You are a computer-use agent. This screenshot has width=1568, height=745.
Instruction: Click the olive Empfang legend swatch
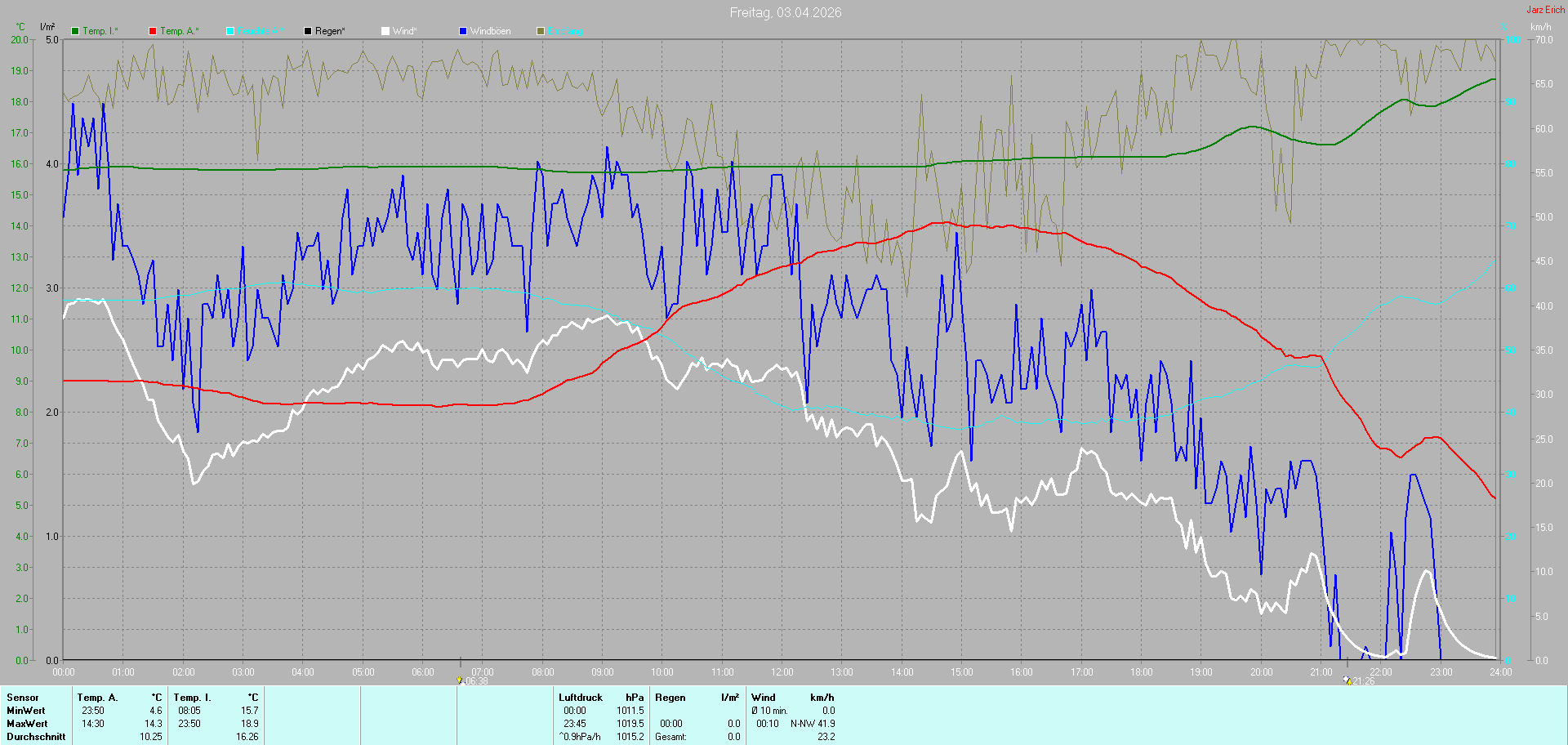click(541, 31)
